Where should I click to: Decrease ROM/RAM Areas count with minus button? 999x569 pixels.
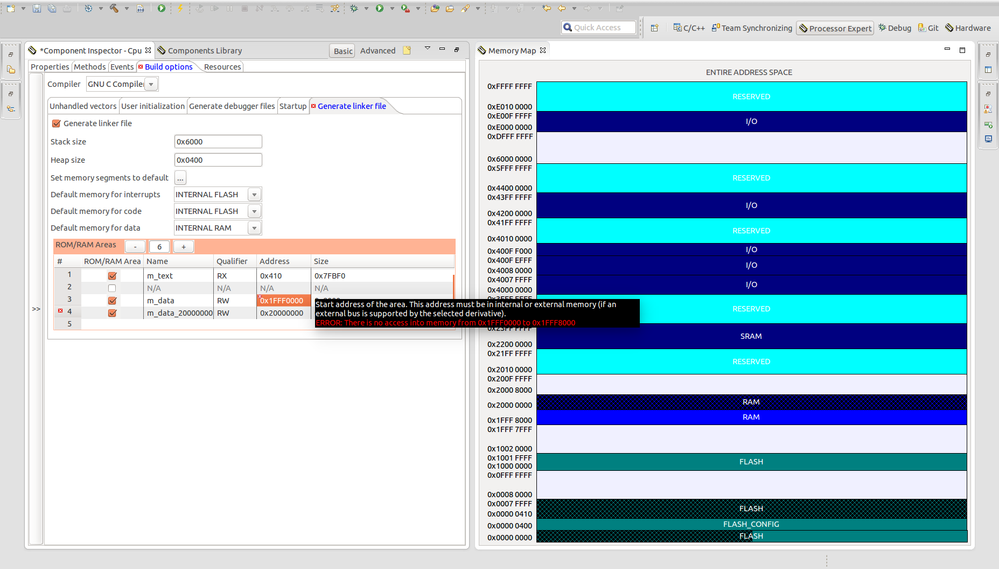(135, 247)
